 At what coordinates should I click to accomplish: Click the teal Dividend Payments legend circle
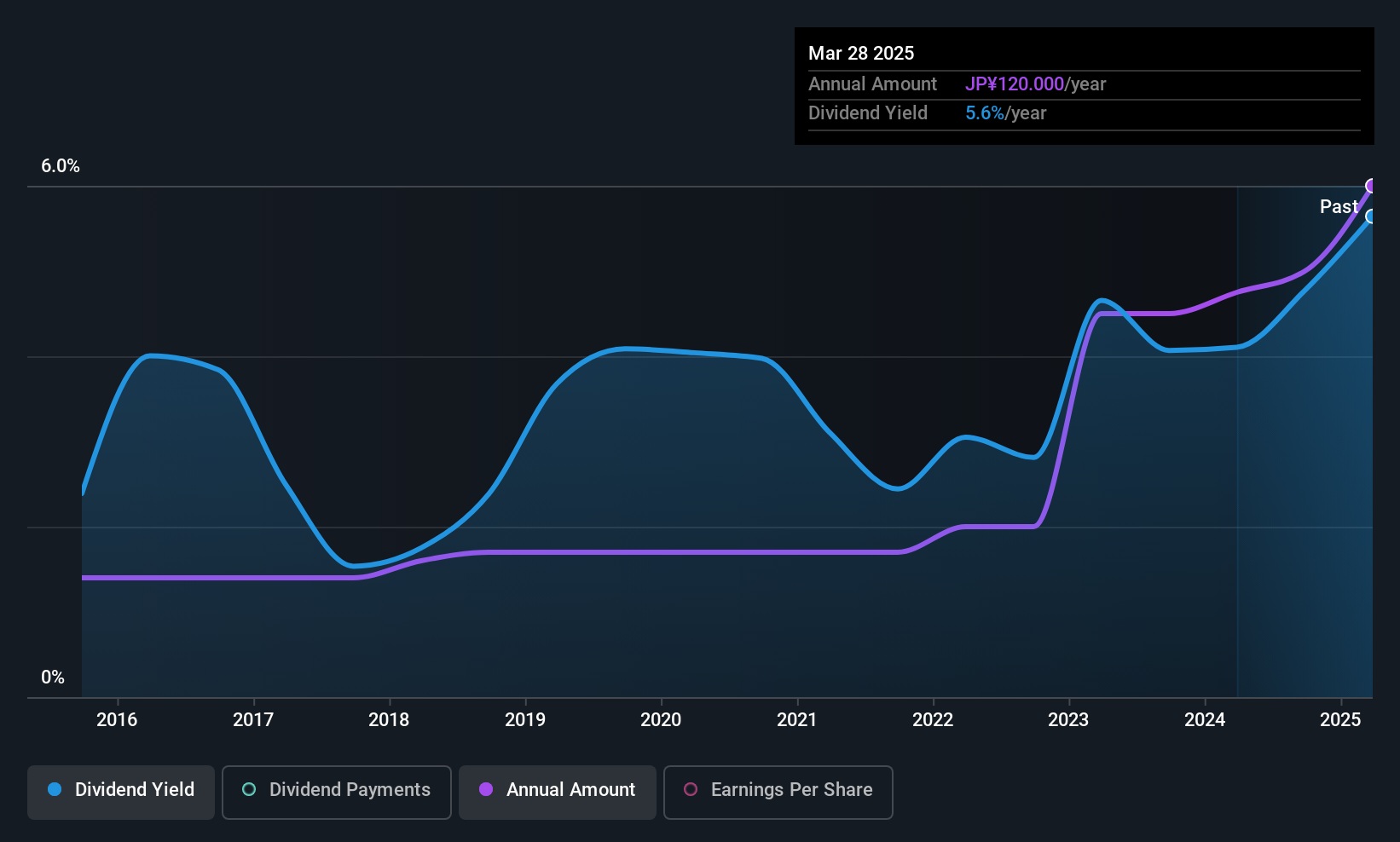249,789
